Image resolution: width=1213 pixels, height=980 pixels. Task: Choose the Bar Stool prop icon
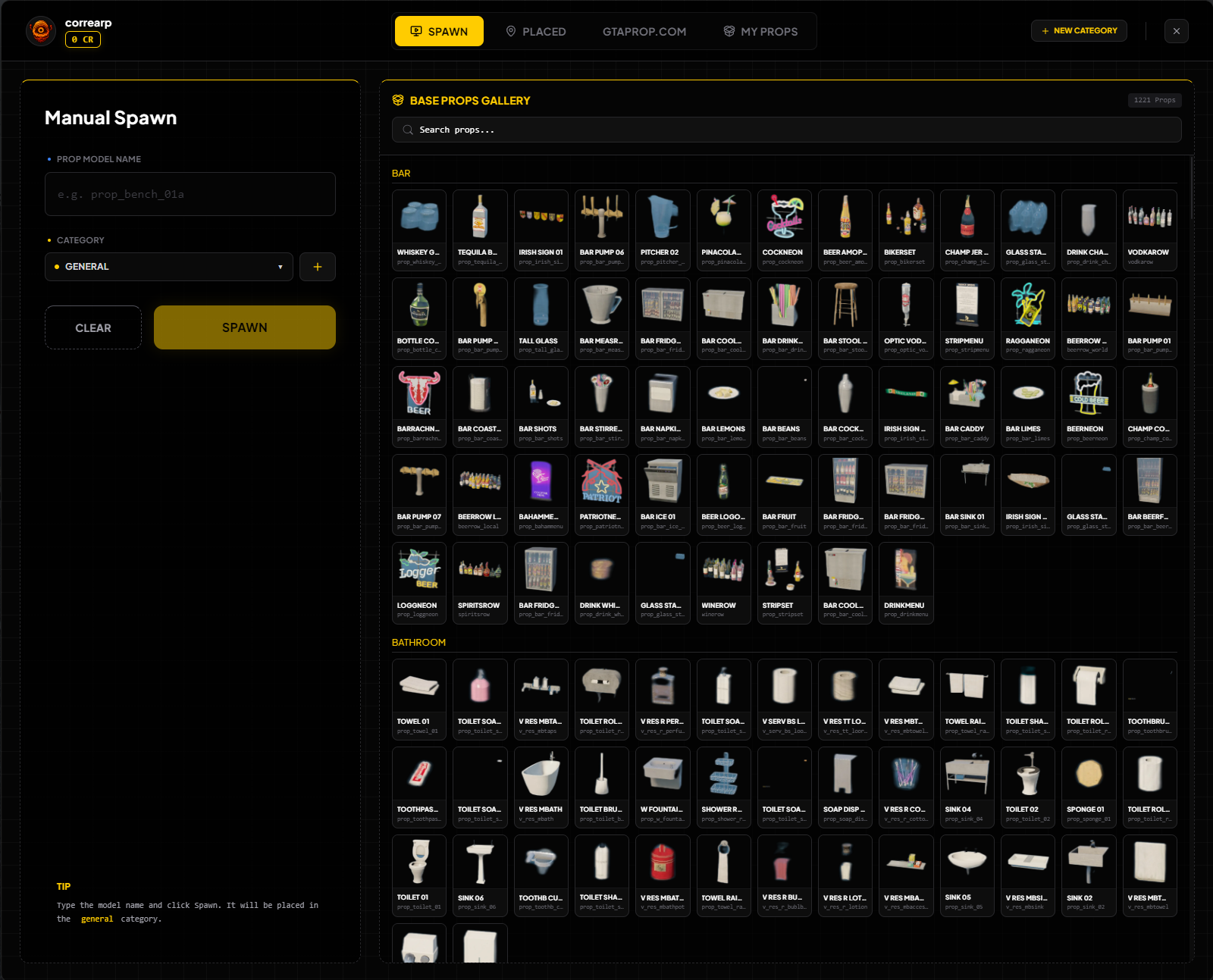[x=845, y=318]
